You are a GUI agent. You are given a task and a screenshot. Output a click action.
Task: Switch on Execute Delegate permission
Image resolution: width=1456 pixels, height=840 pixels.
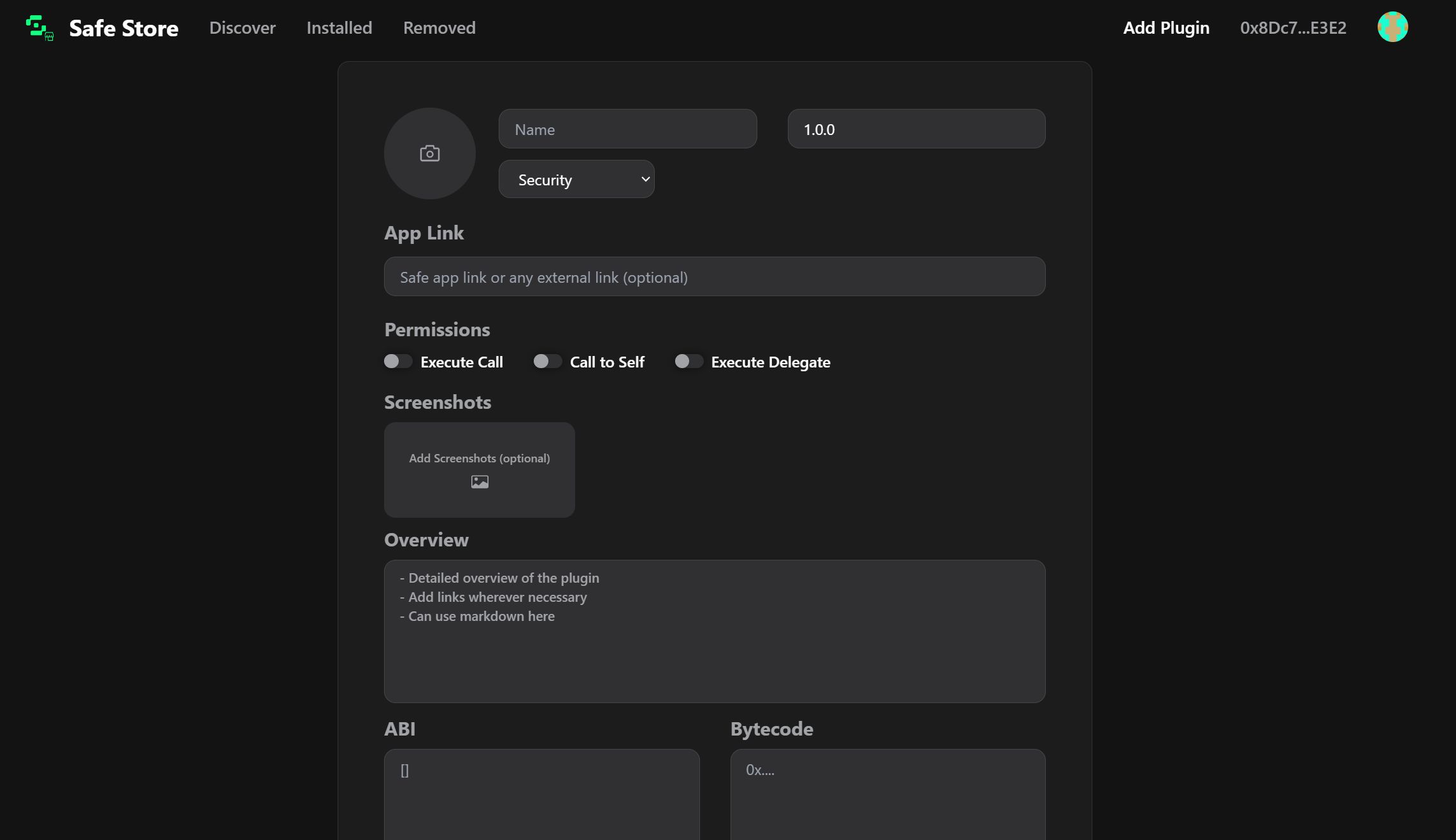click(x=689, y=362)
